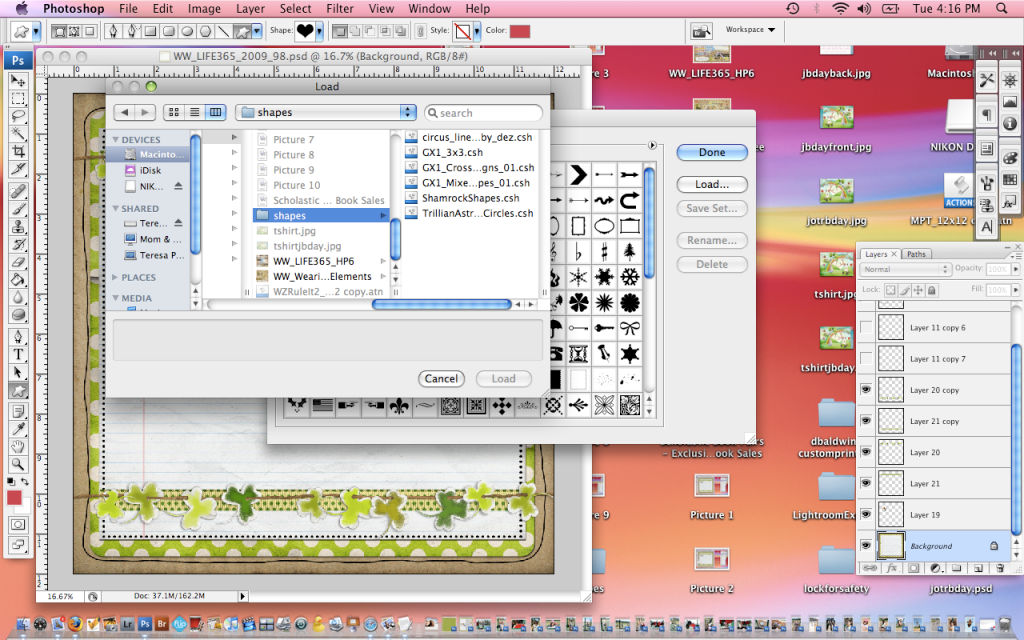
Task: Hide Layer 19 visibility
Action: tap(866, 515)
